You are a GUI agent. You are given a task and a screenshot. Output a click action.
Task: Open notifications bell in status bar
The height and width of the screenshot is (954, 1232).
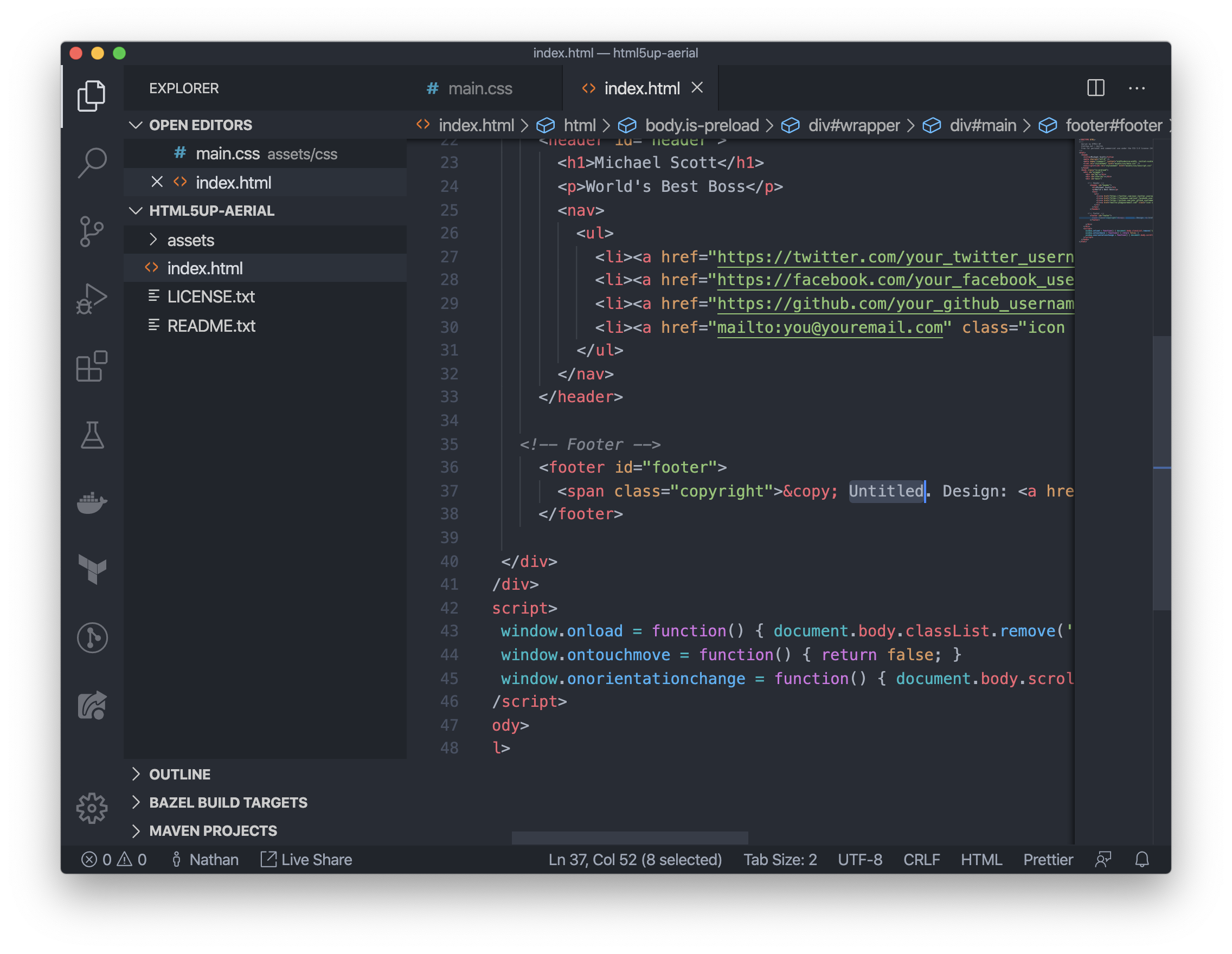(1142, 859)
